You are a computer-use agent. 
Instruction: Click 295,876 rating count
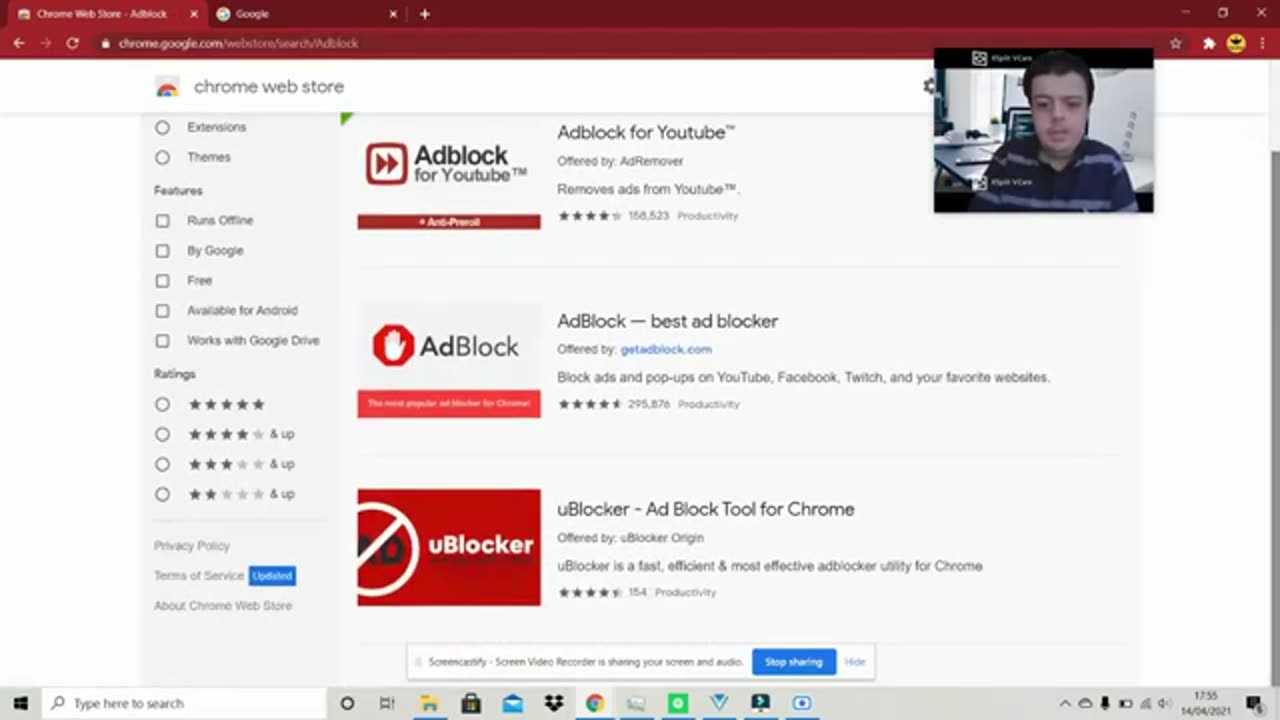pyautogui.click(x=649, y=404)
